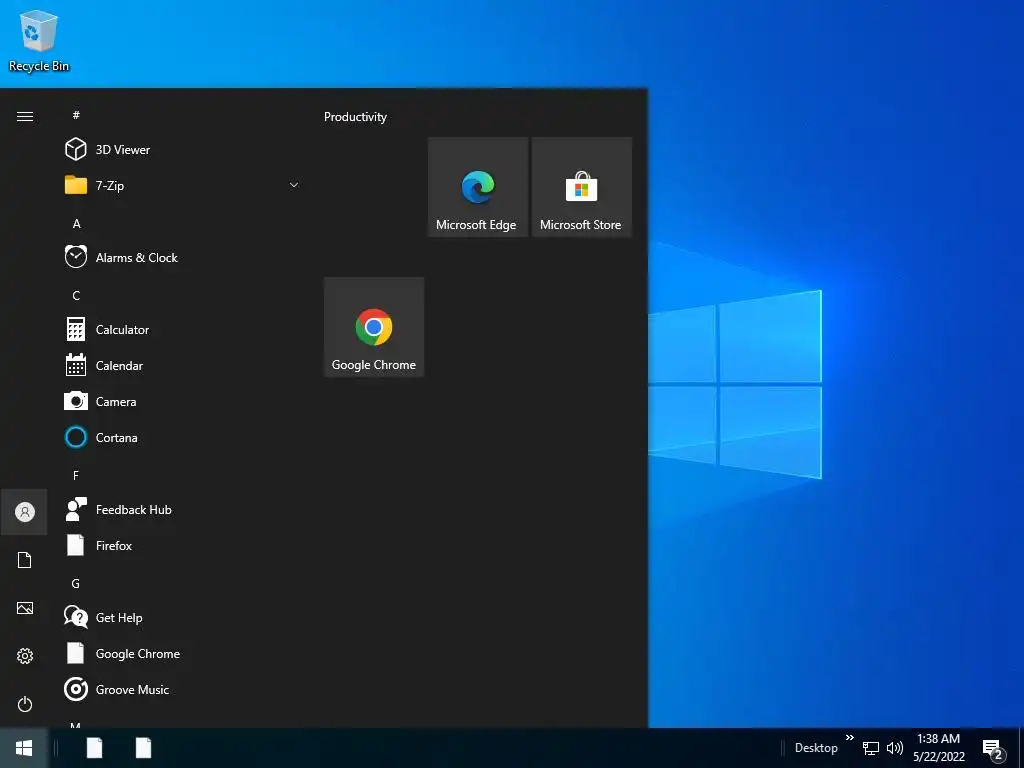The height and width of the screenshot is (768, 1024).
Task: Open Pictures from Start sidebar
Action: pos(25,608)
